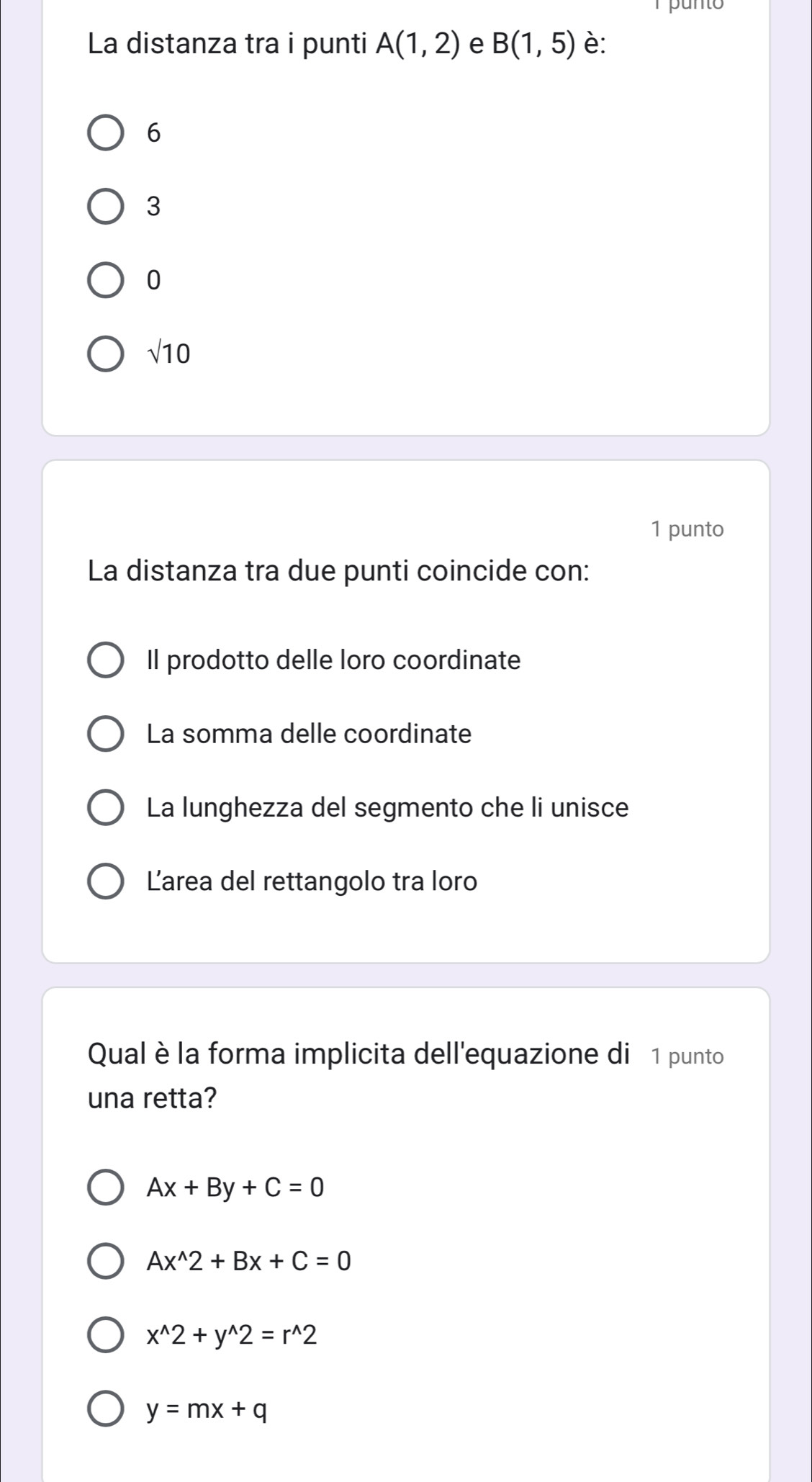The width and height of the screenshot is (812, 1482).
Task: Pick the 0 option radio button
Action: click(x=105, y=280)
